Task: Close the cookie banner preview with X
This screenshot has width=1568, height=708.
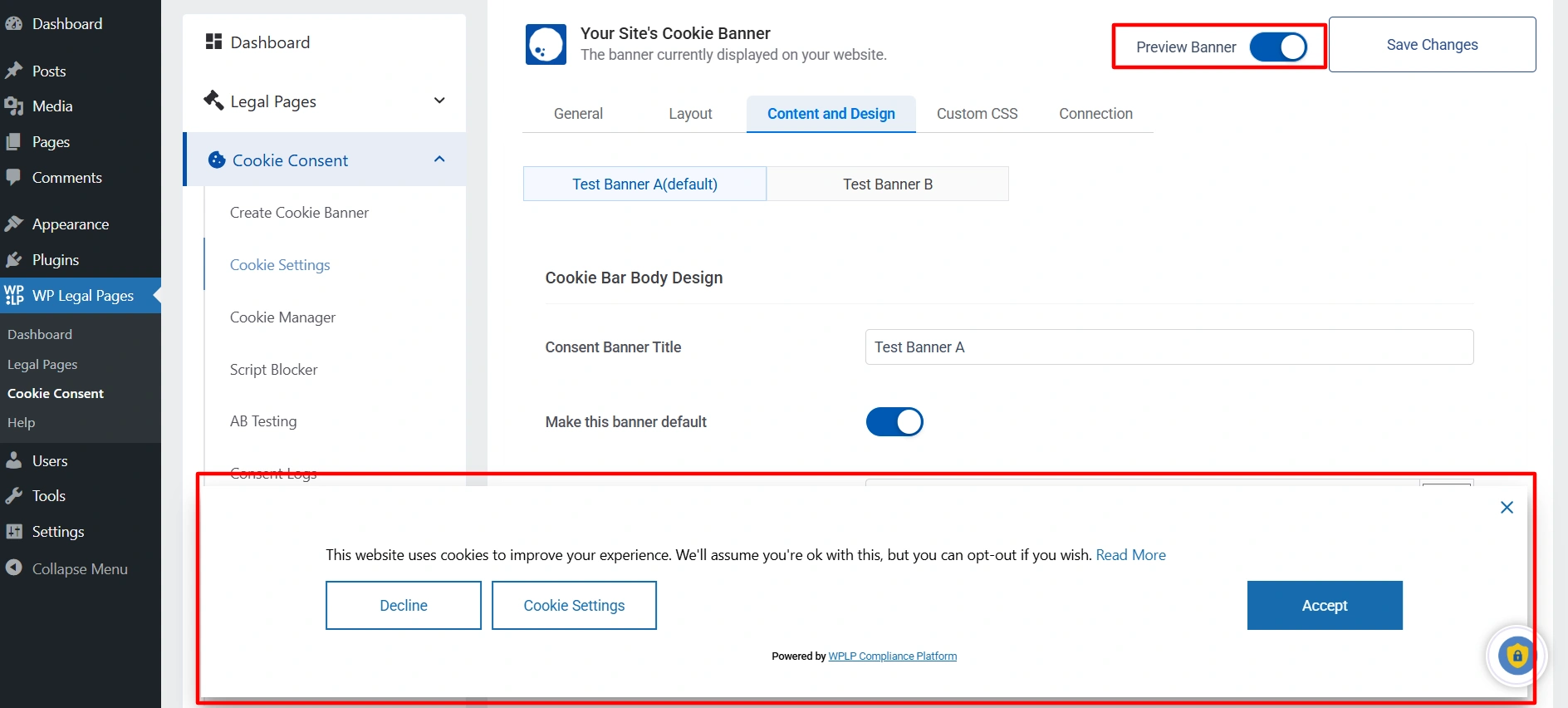Action: tap(1507, 508)
